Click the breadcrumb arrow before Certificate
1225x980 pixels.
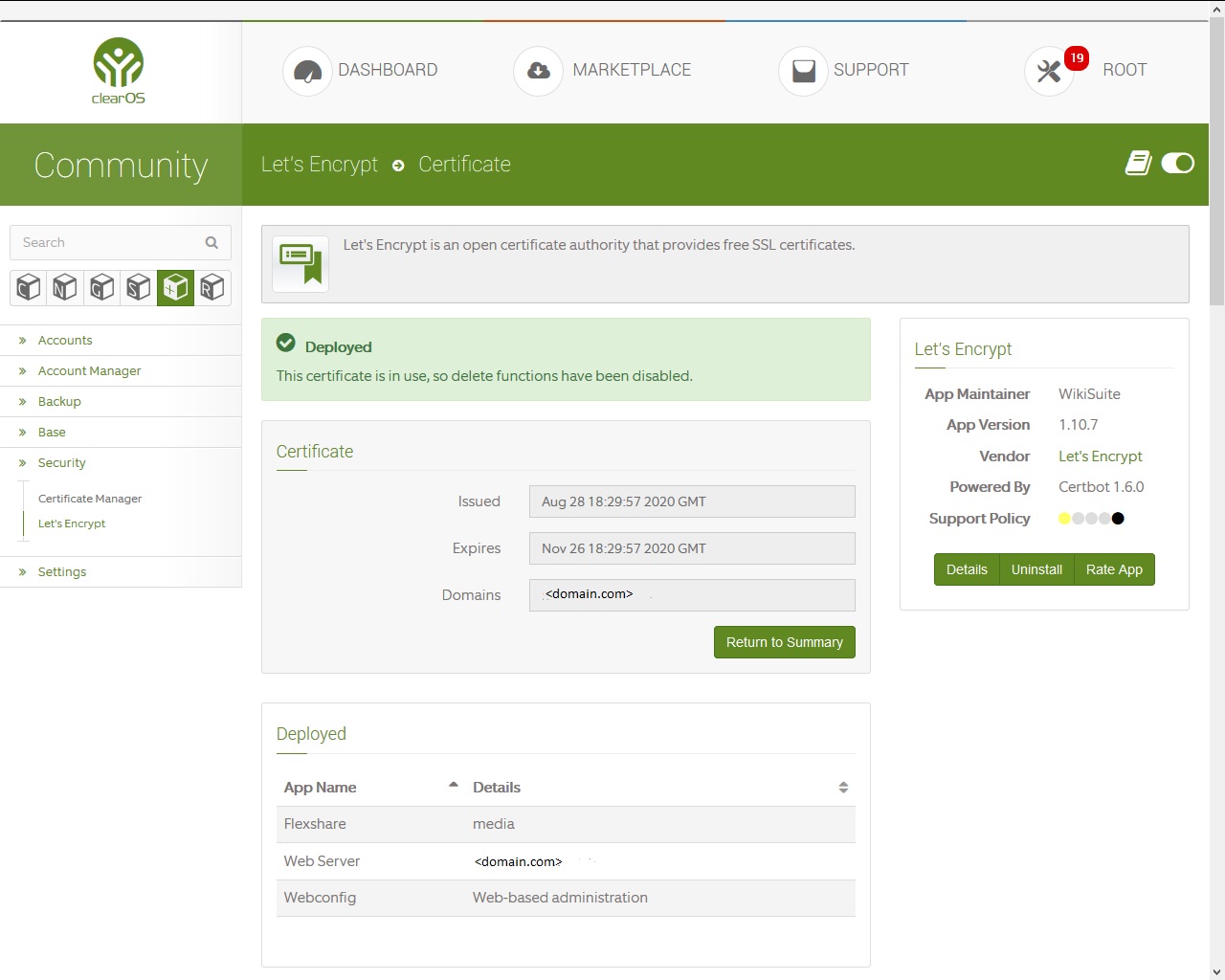(398, 166)
